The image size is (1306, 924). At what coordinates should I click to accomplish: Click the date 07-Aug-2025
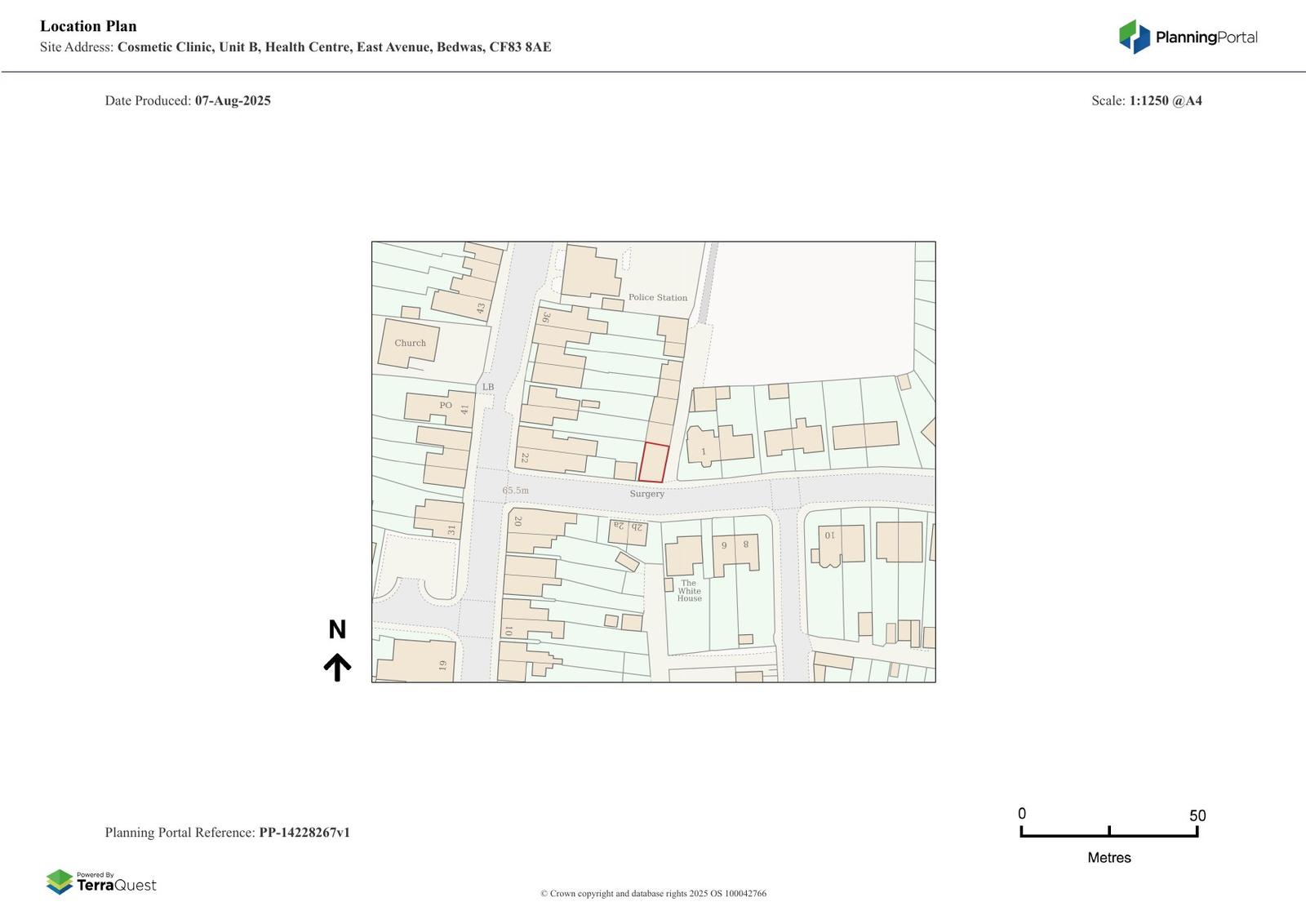[x=233, y=100]
